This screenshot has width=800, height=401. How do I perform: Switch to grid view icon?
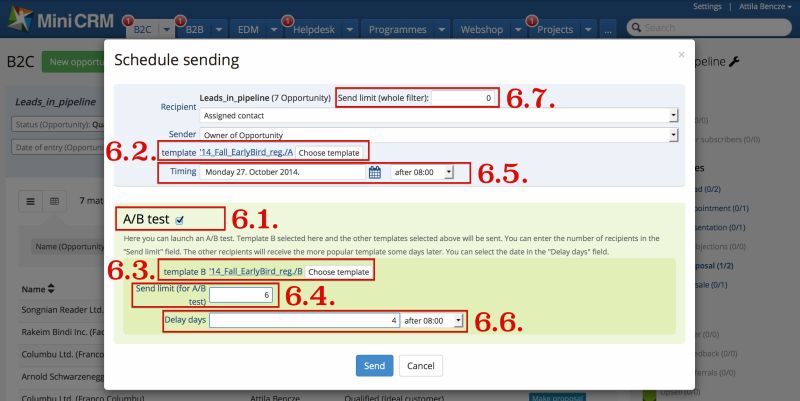coord(54,202)
